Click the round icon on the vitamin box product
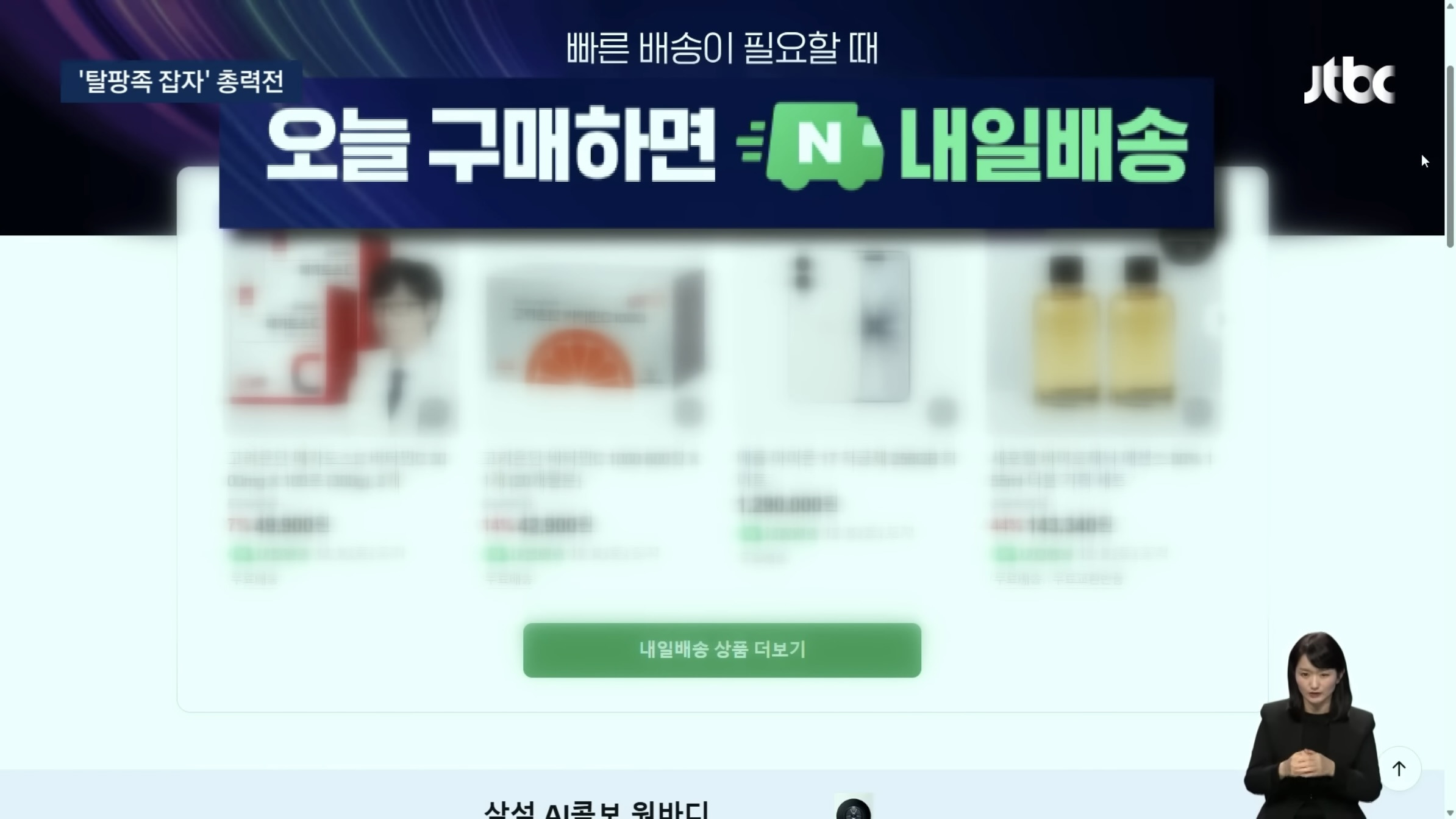Viewport: 1456px width, 819px height. pyautogui.click(x=434, y=413)
